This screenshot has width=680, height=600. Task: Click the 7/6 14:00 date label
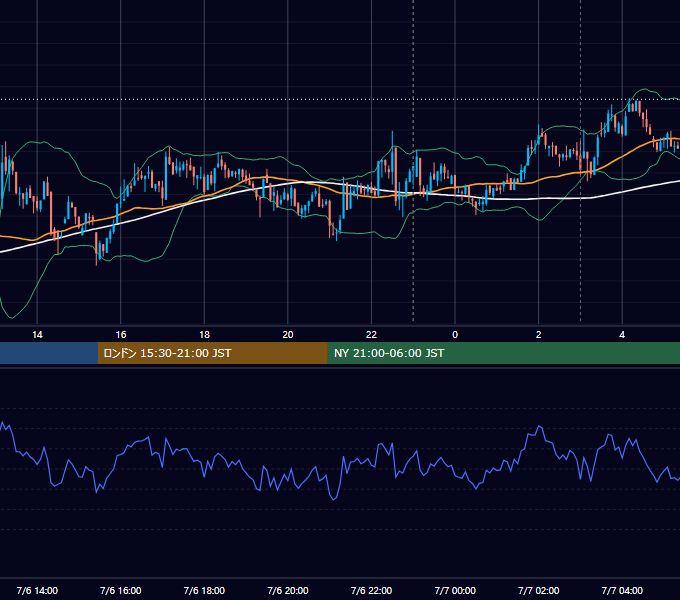[37, 590]
